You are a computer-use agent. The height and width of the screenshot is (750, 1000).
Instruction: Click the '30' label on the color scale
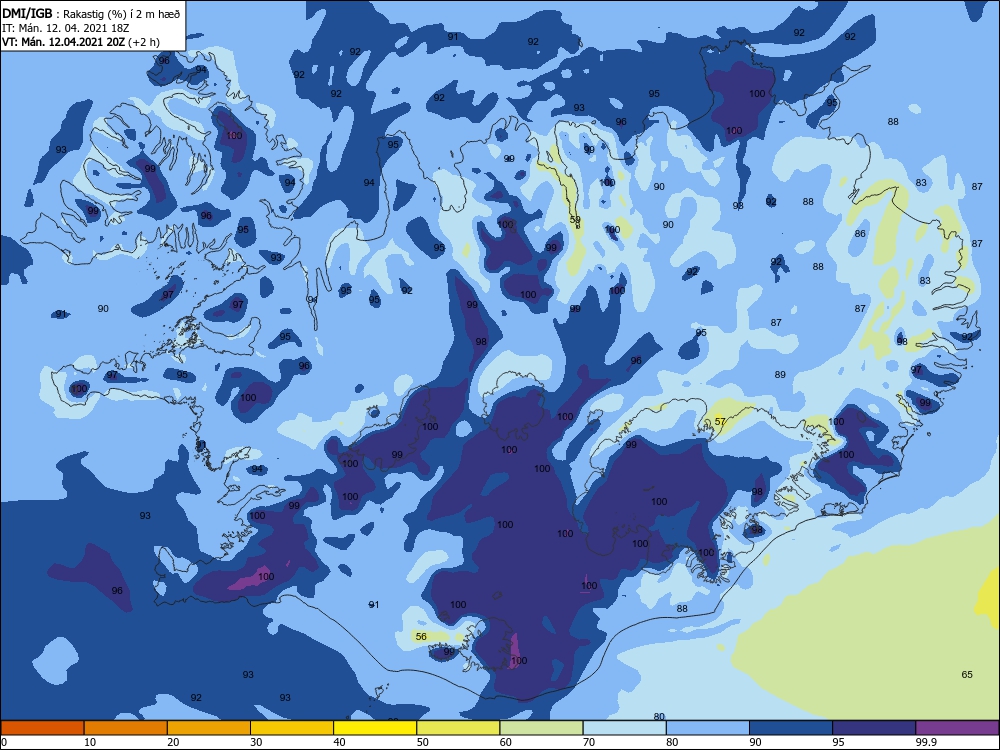[256, 742]
